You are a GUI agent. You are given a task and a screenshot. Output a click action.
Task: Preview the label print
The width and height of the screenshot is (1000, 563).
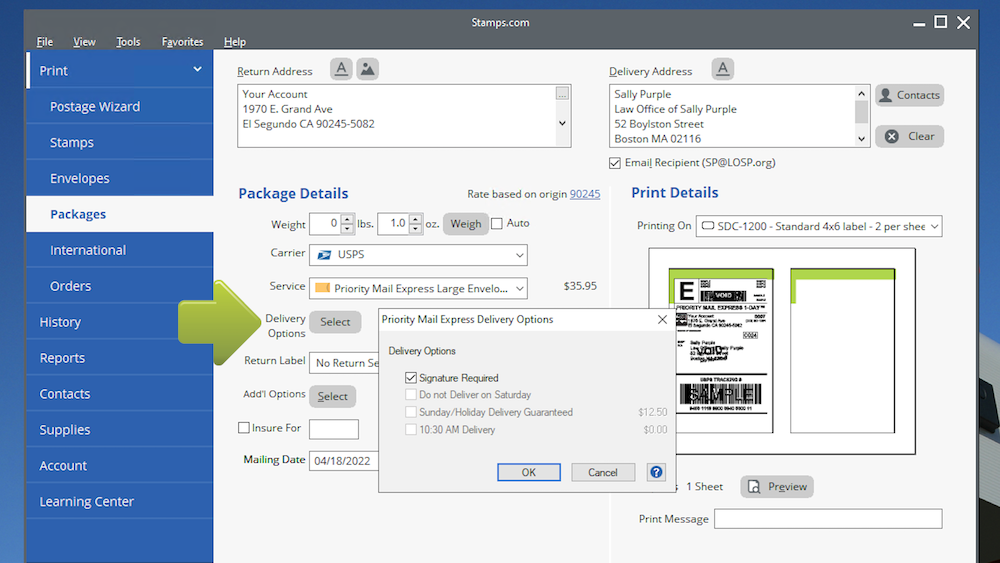[x=777, y=486]
